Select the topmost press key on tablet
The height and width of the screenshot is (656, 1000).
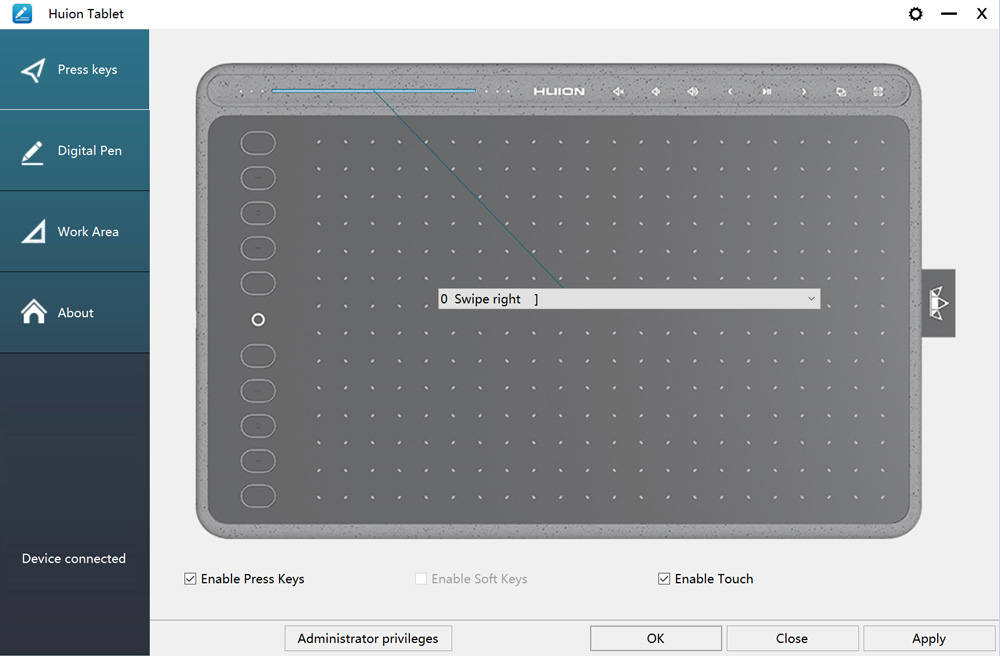point(258,143)
